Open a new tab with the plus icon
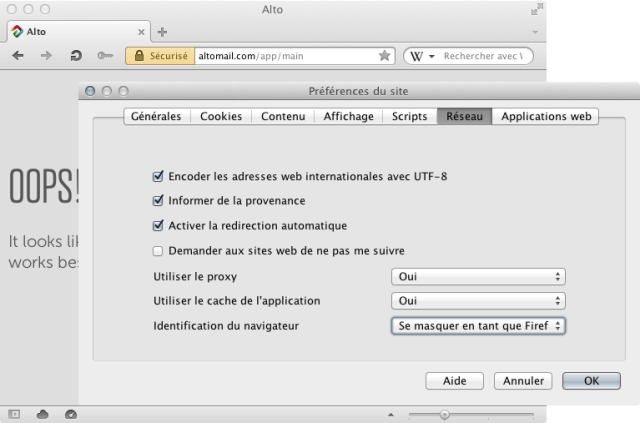This screenshot has width=640, height=423. tap(162, 32)
